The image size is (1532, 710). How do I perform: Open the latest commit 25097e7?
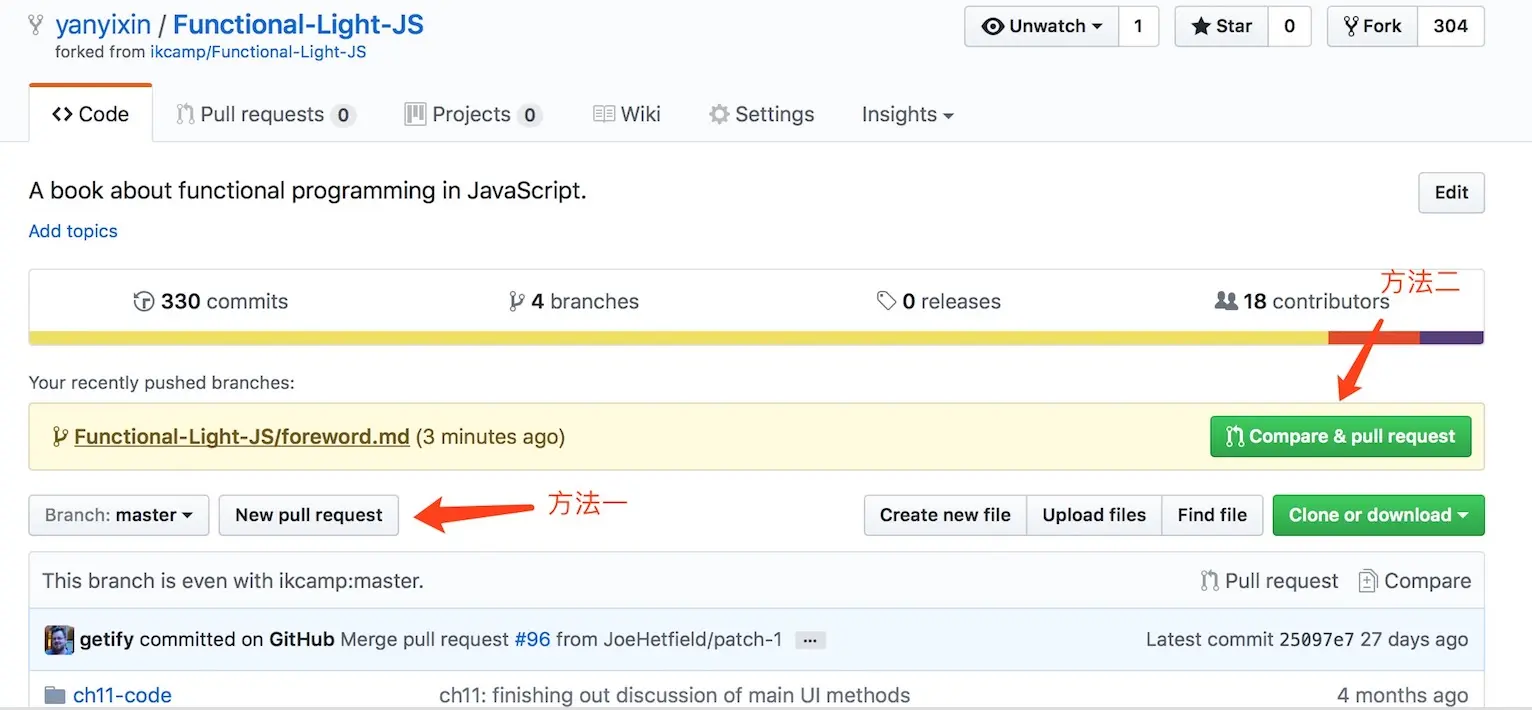click(1319, 639)
